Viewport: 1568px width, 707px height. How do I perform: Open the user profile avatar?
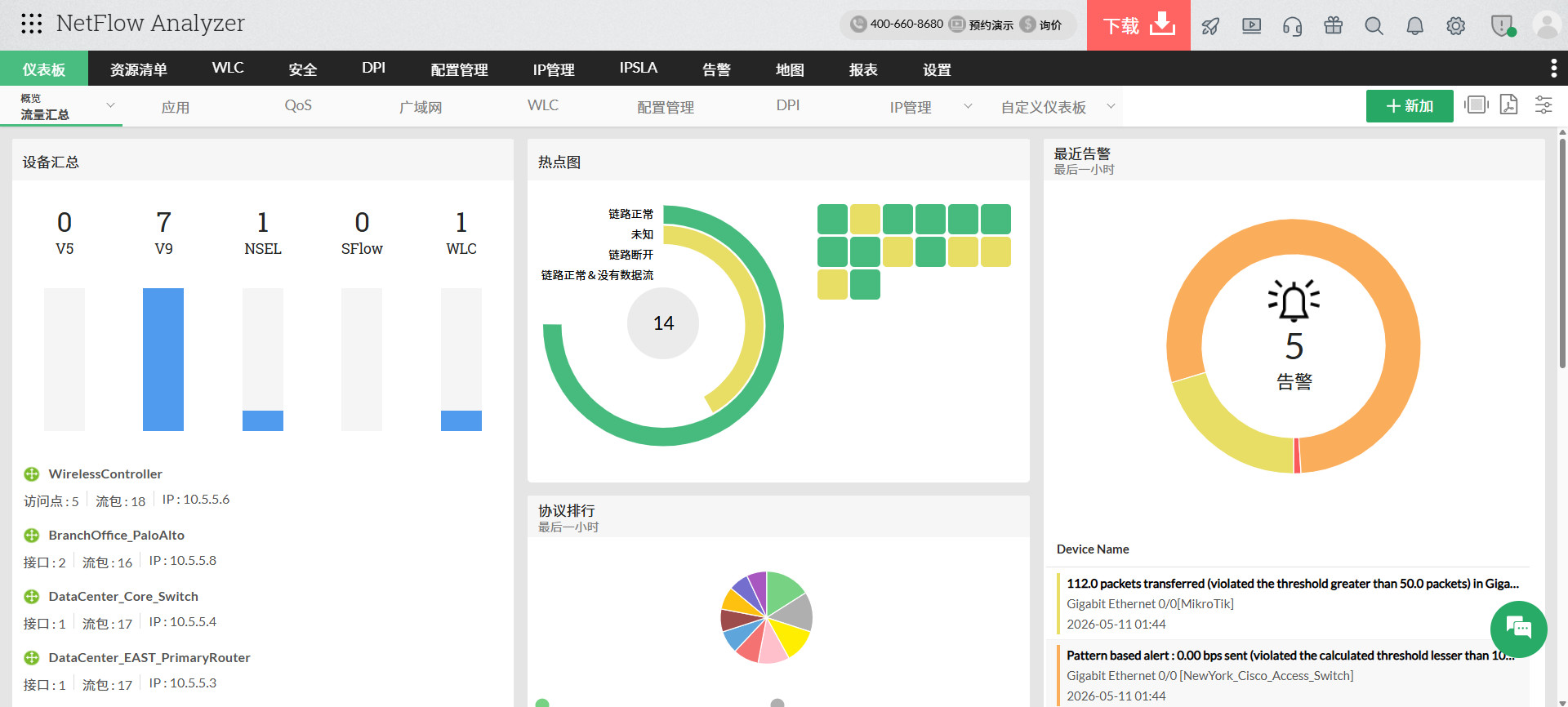[x=1547, y=25]
